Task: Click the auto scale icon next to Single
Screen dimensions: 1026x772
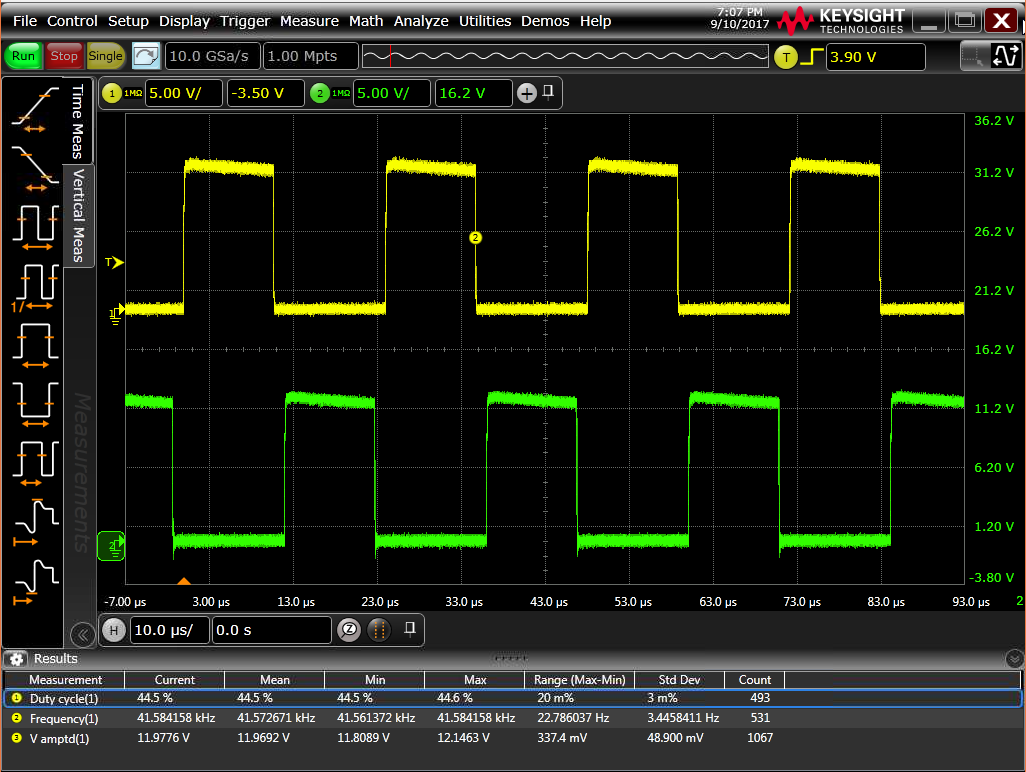Action: coord(146,56)
